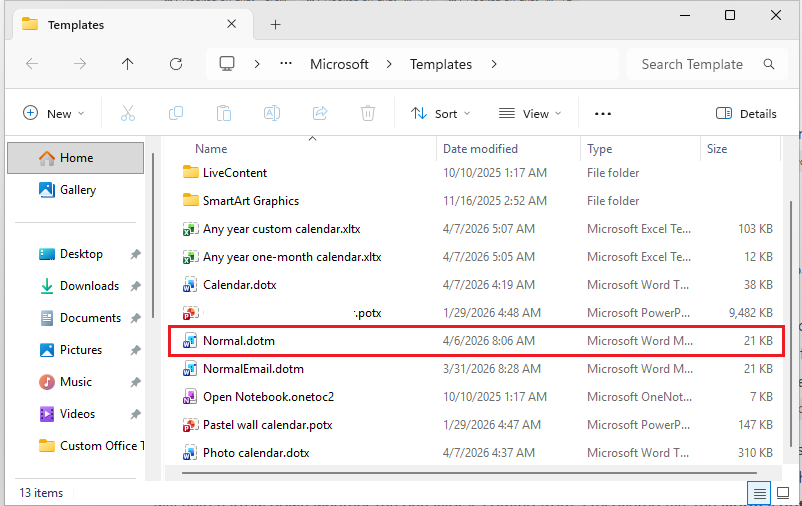The width and height of the screenshot is (802, 506).
Task: Open Home in navigation pane
Action: 76,158
